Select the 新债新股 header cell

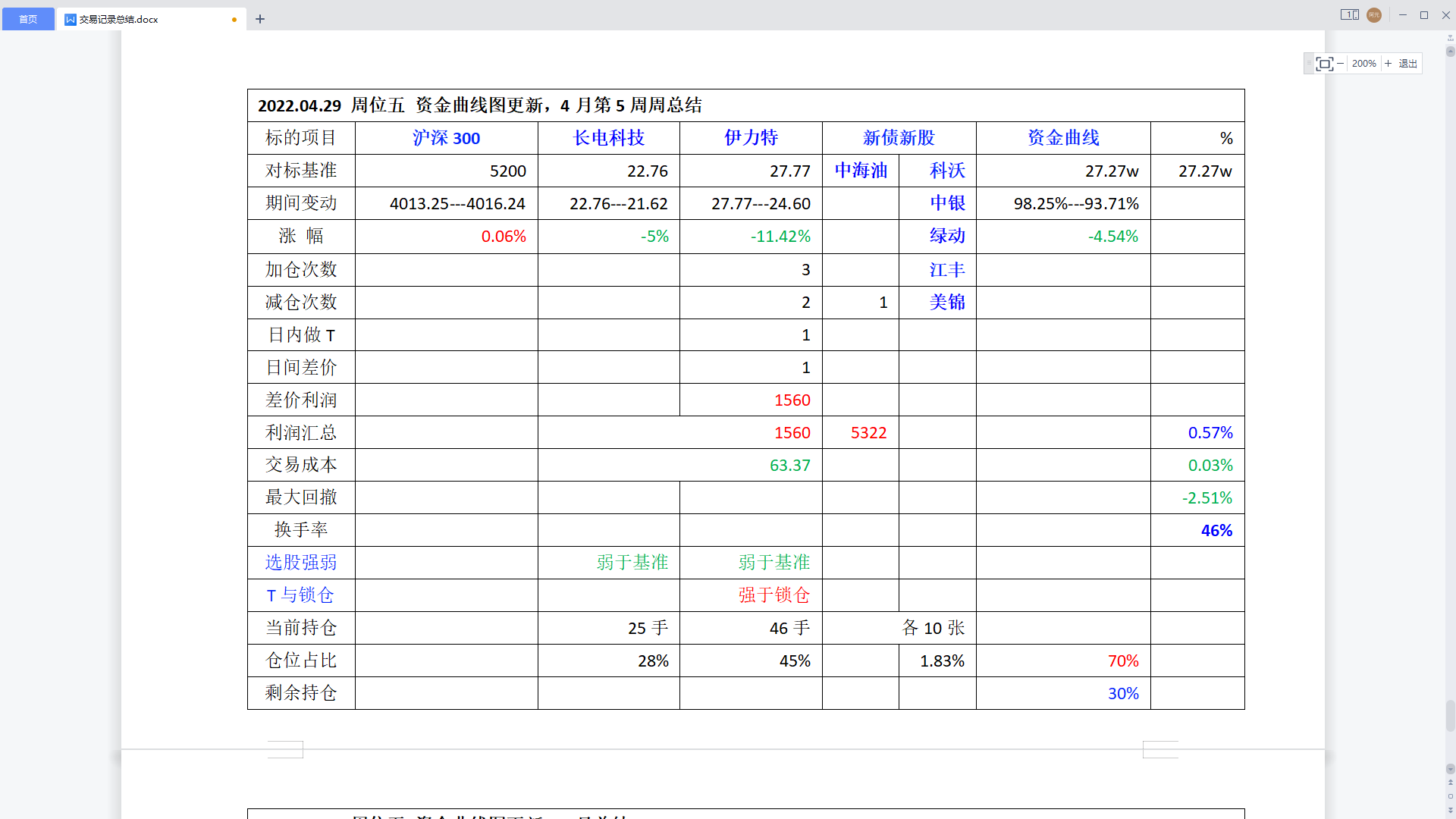(899, 138)
